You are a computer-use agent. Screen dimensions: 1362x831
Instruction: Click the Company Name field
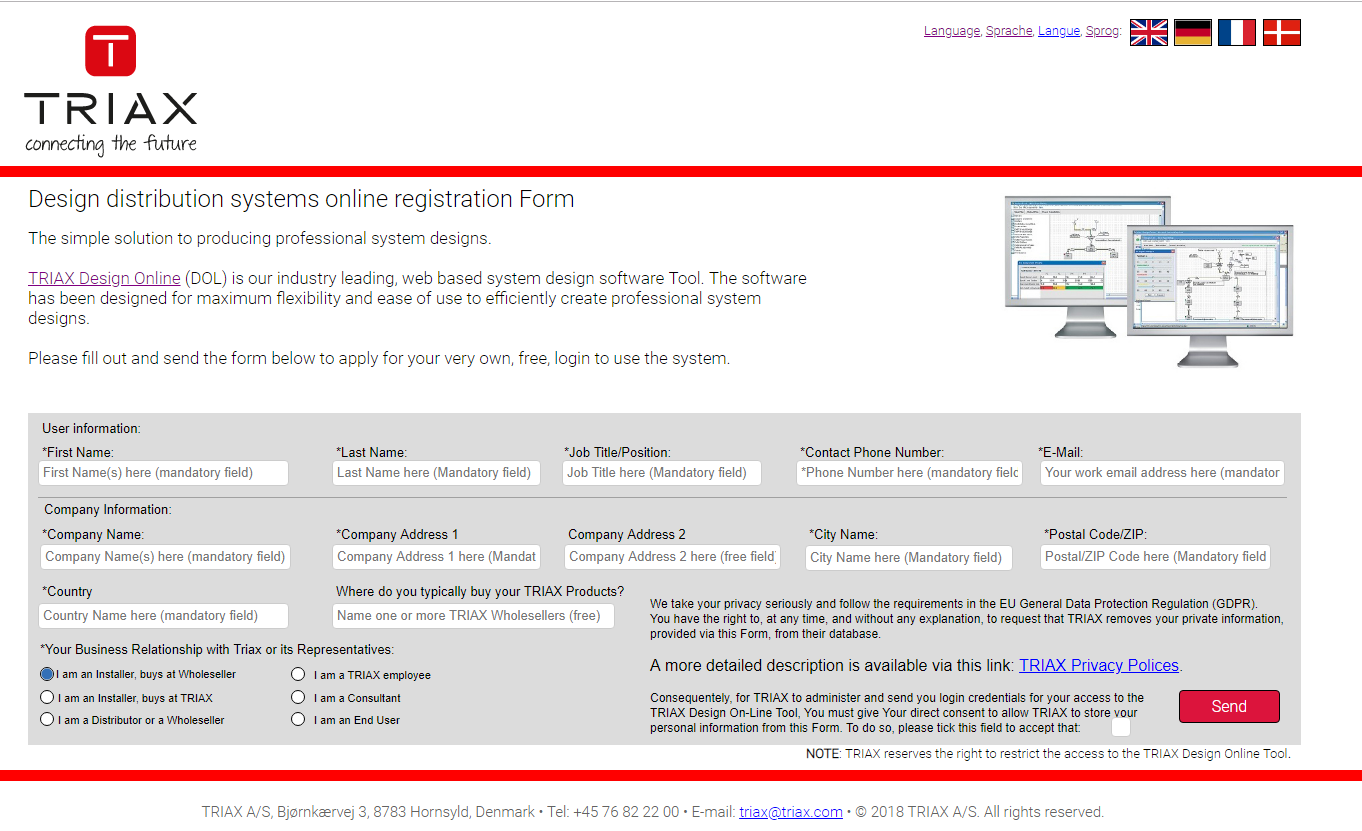coord(166,557)
